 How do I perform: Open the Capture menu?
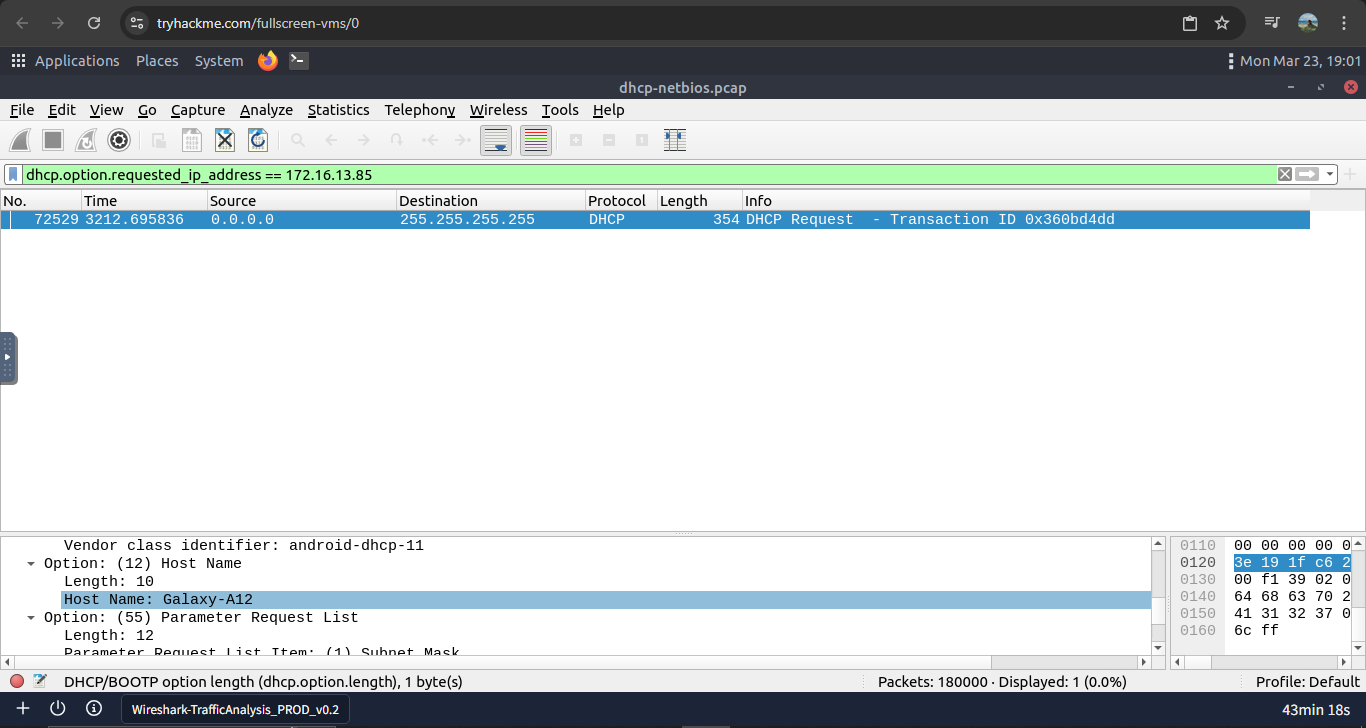[198, 110]
